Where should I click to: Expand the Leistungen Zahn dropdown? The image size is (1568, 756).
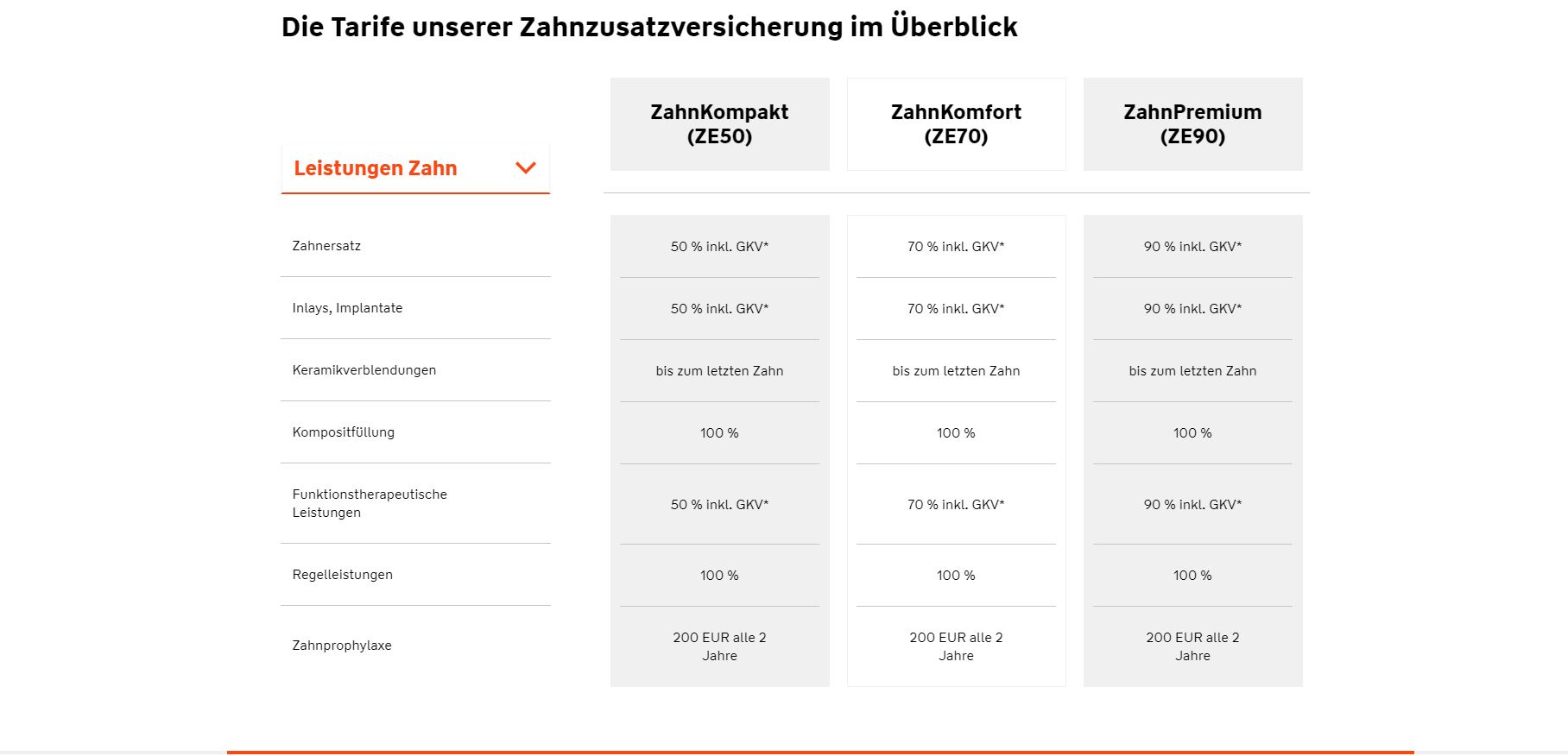tap(415, 169)
